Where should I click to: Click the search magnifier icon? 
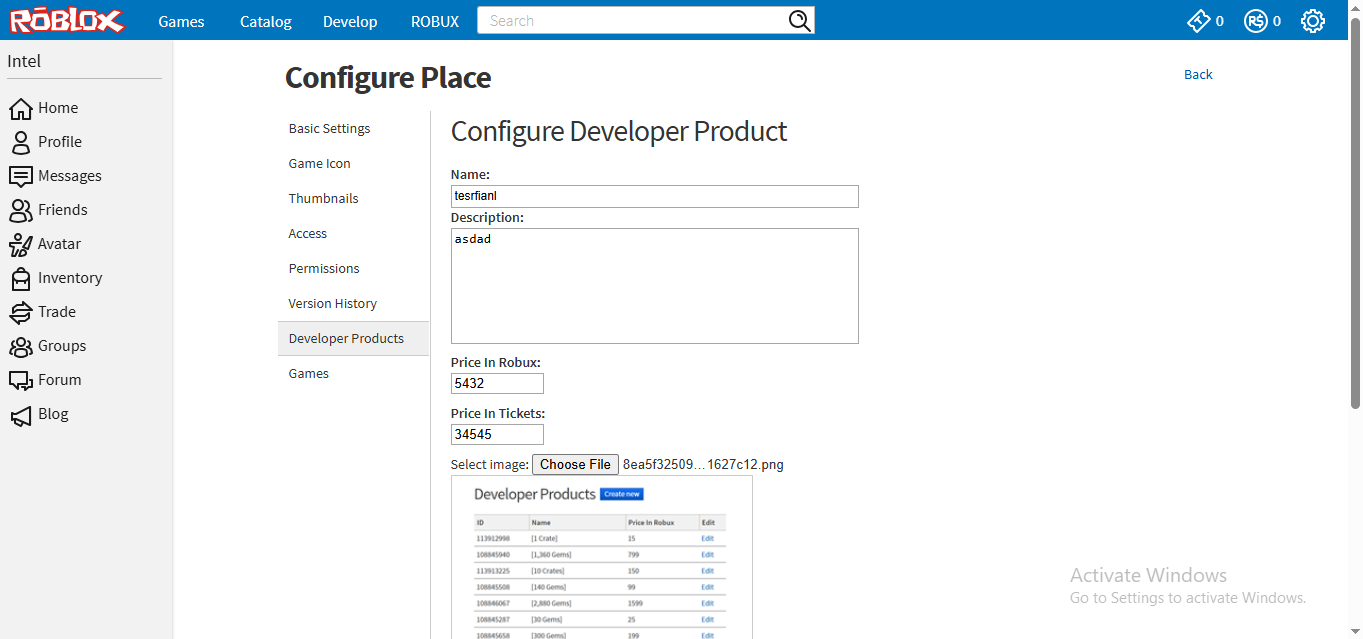point(799,21)
